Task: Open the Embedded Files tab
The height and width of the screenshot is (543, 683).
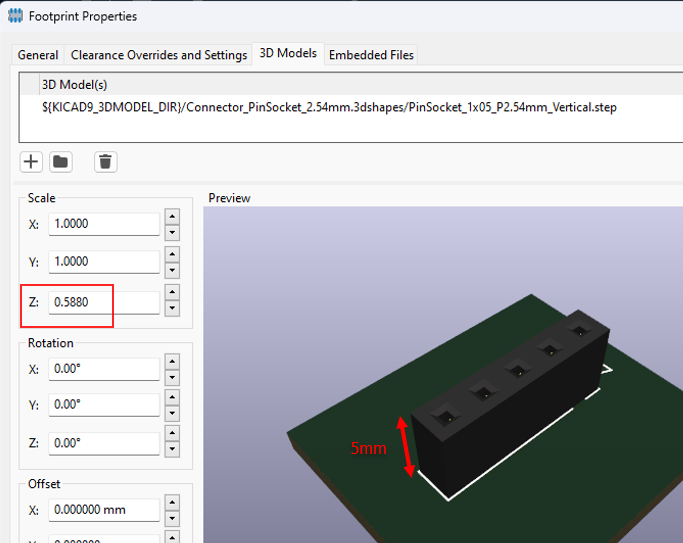Action: click(x=370, y=55)
